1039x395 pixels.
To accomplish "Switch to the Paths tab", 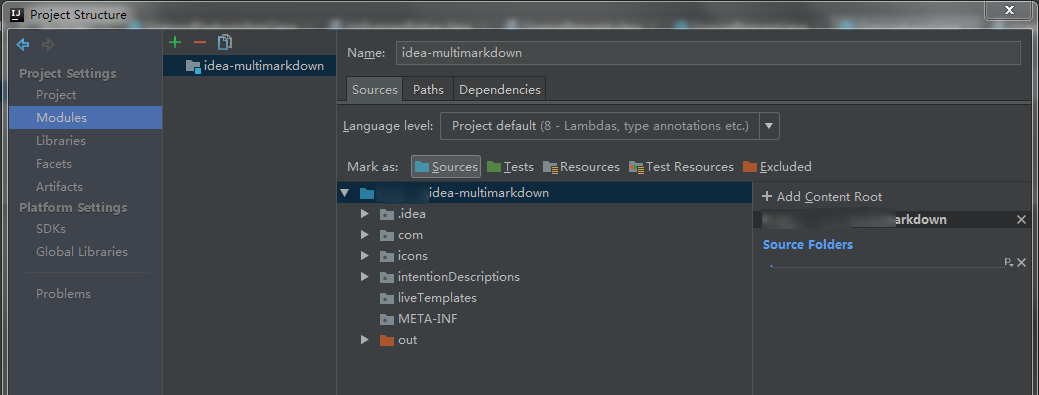I will [x=428, y=89].
